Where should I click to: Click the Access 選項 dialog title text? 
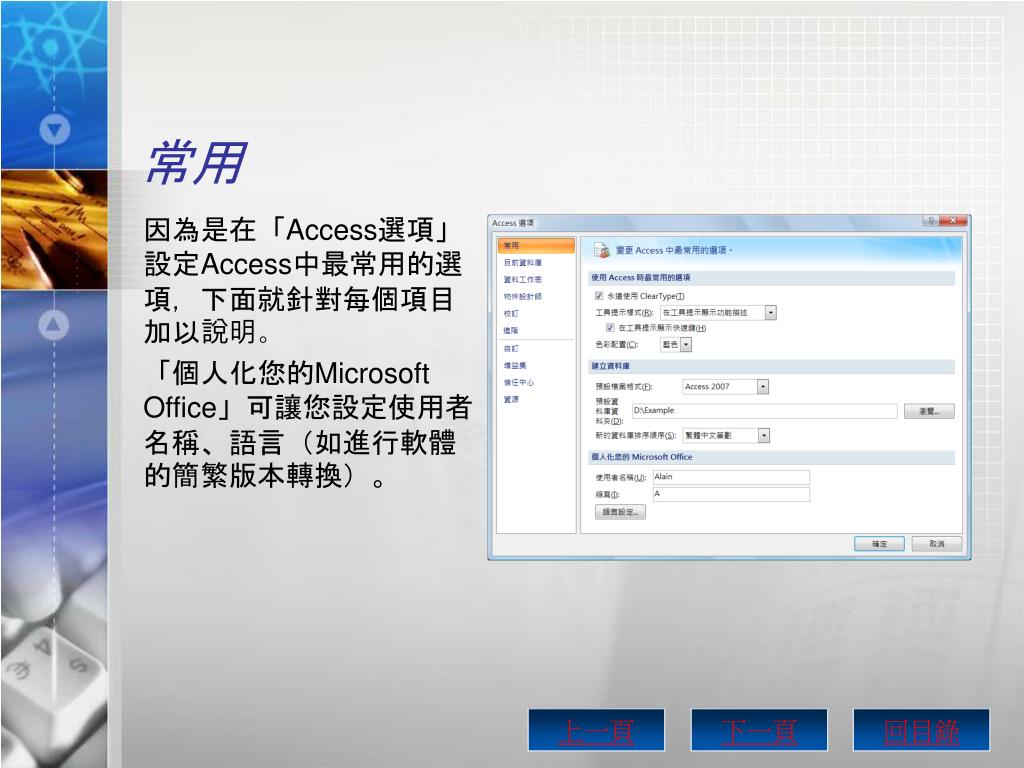coord(513,223)
